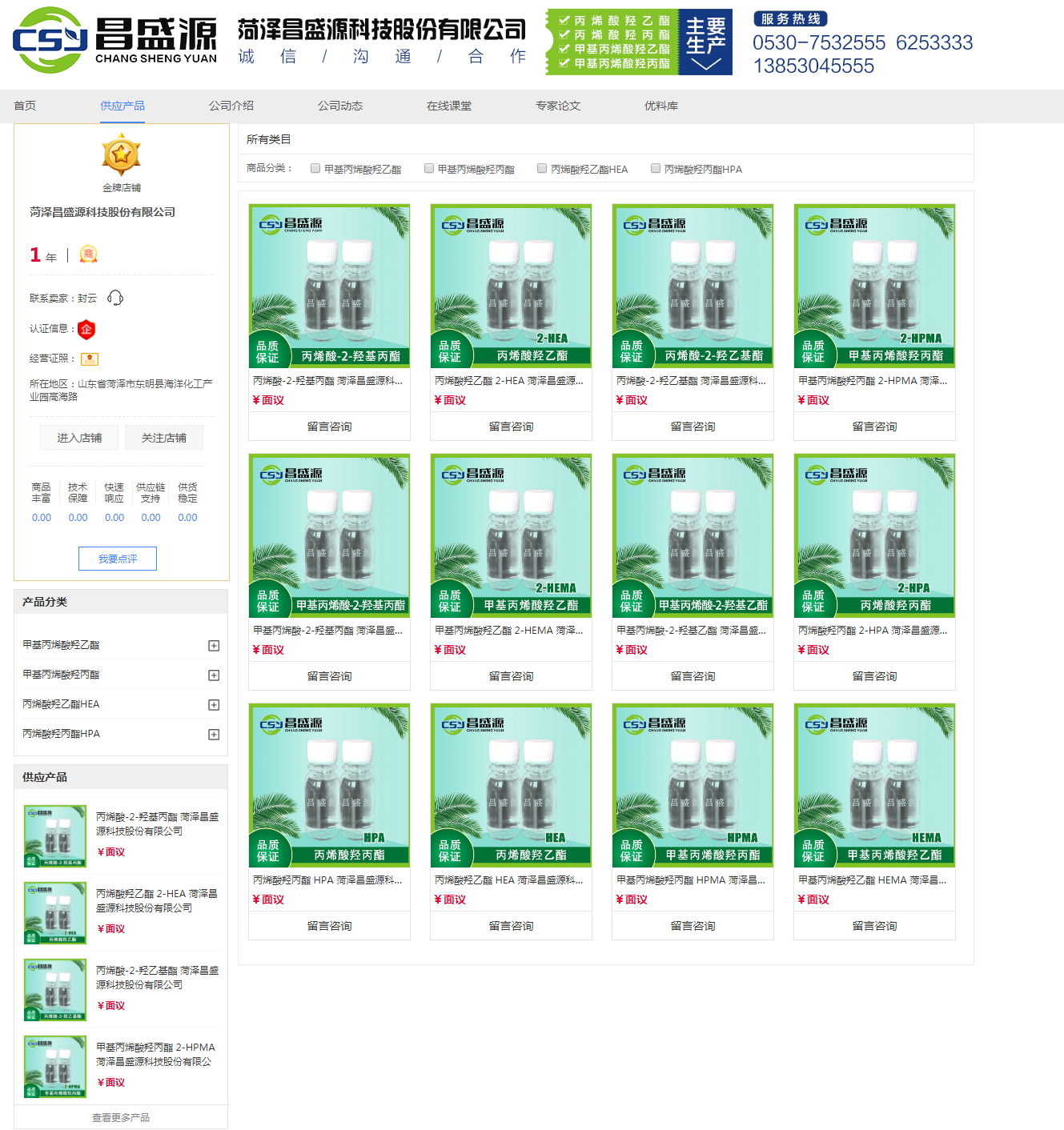Open the 在线课堂 tab

point(449,106)
